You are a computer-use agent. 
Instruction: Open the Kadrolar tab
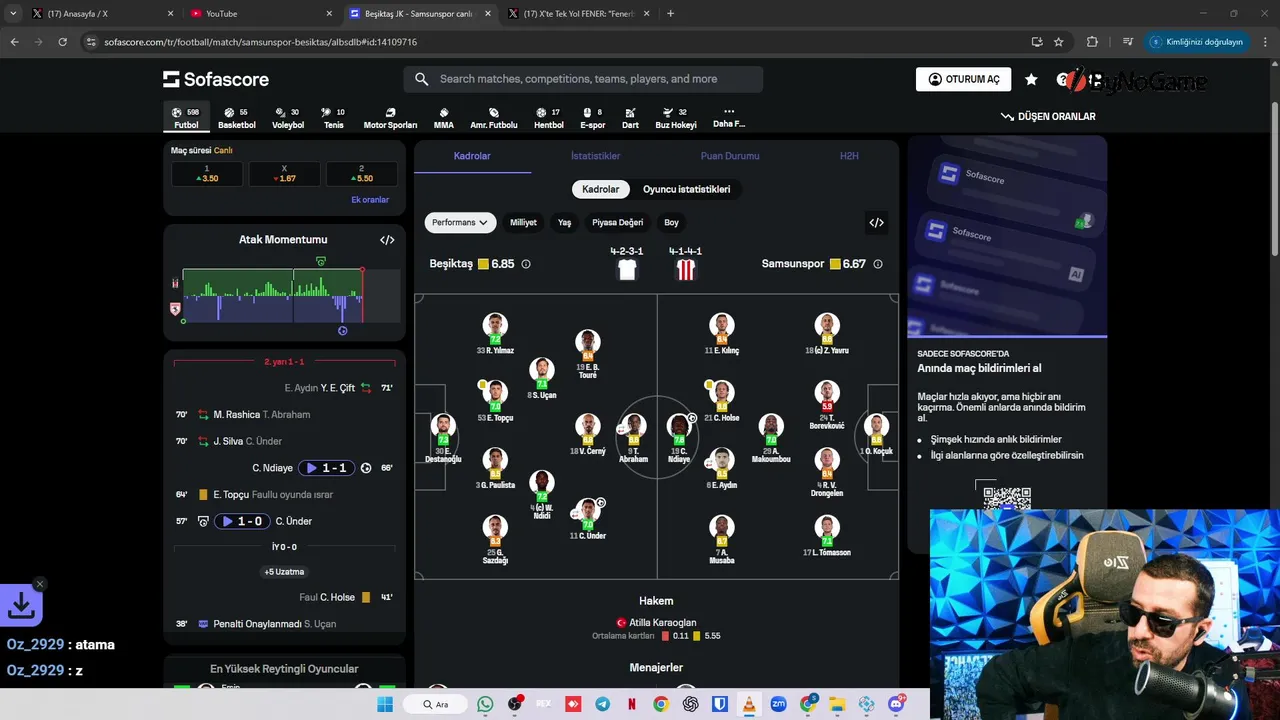tap(472, 156)
